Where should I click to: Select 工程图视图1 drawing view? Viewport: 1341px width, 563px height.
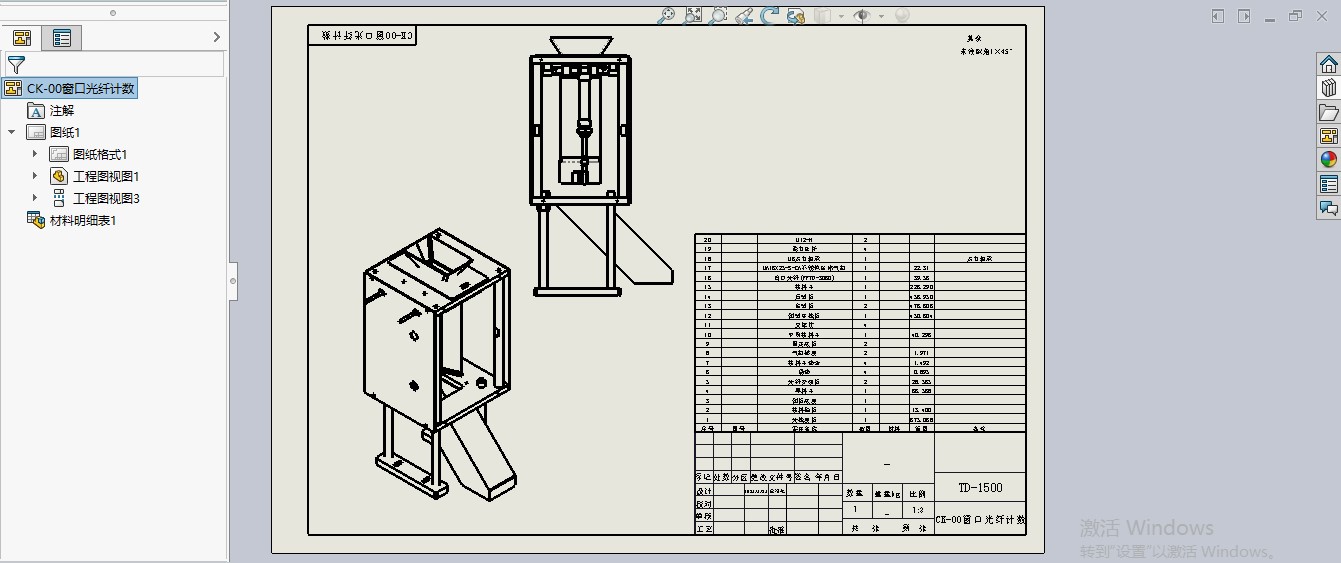click(106, 176)
